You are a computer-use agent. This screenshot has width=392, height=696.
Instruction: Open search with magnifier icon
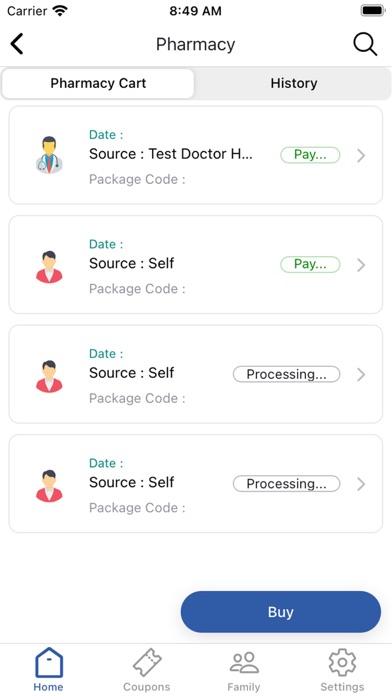coord(365,44)
